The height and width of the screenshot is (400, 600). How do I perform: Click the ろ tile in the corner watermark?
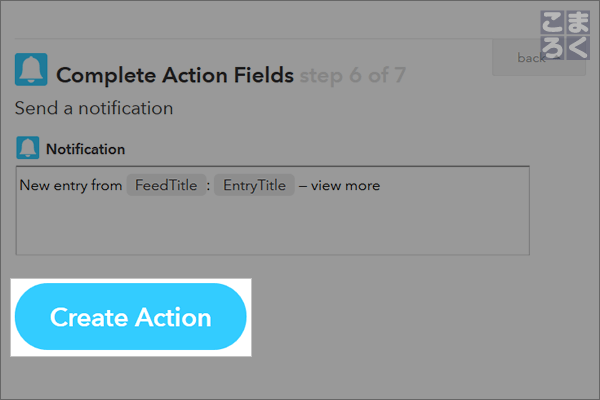tap(552, 48)
